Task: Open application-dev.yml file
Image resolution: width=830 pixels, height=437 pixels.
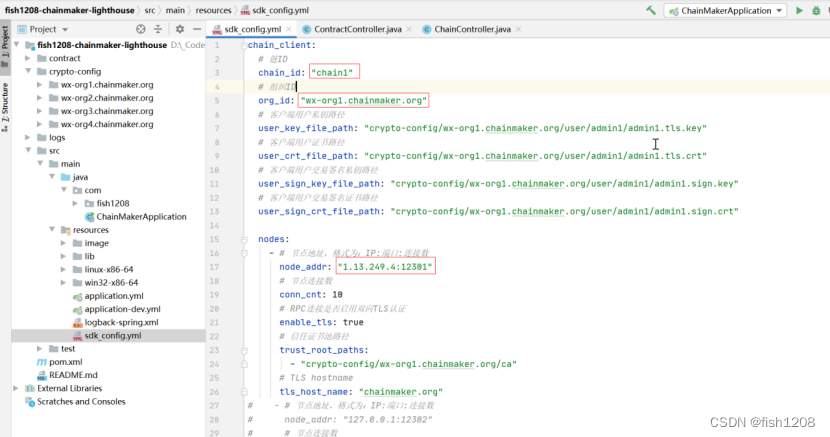Action: [x=122, y=309]
